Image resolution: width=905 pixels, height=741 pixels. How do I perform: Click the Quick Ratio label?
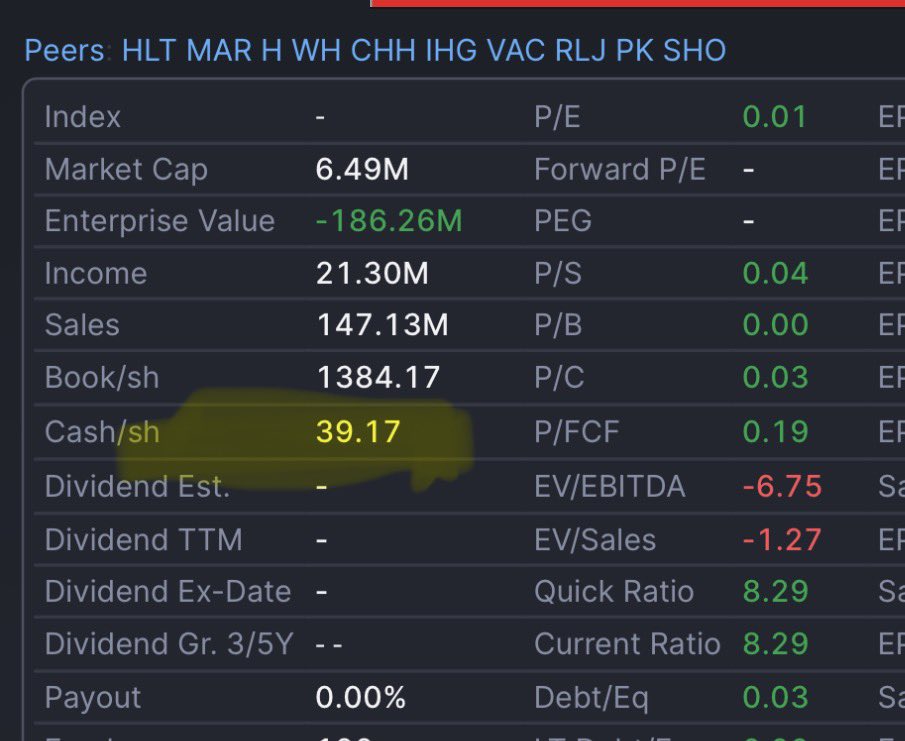point(614,592)
